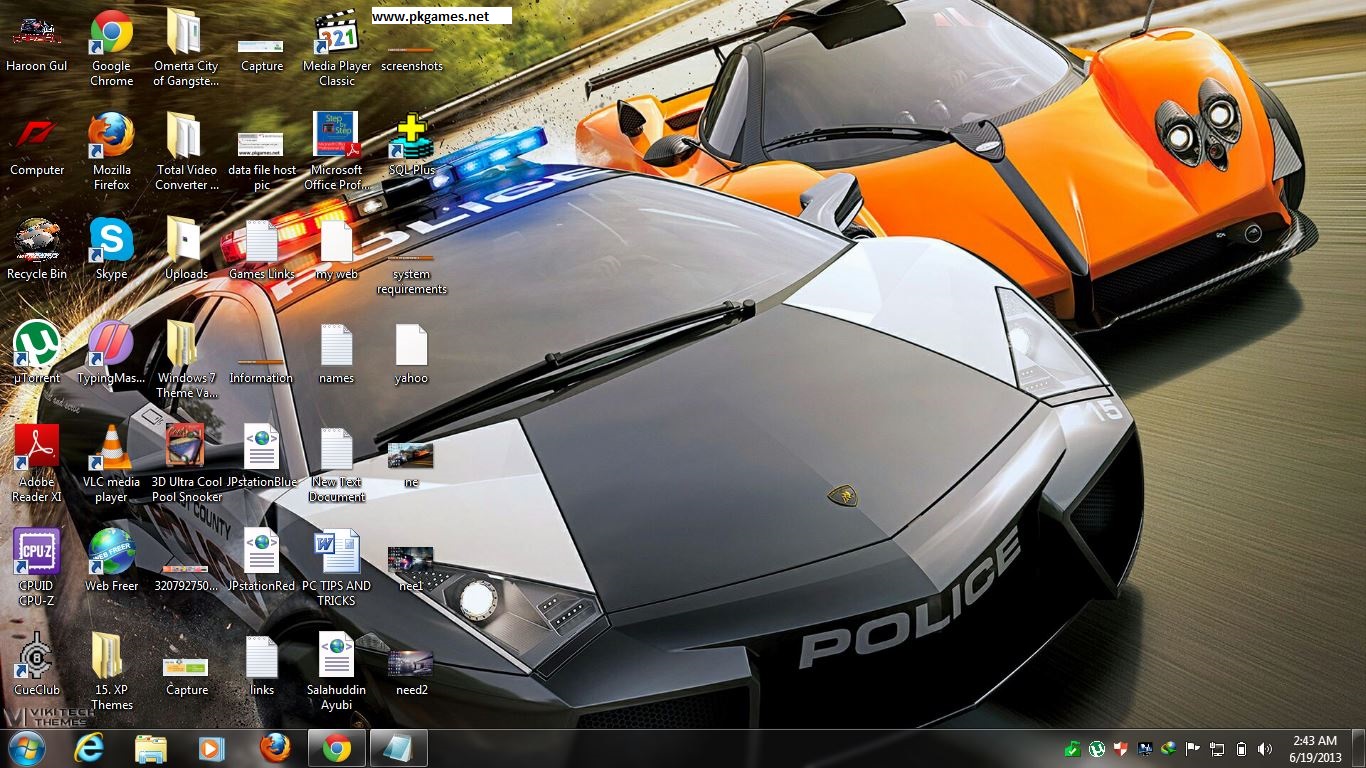This screenshot has width=1366, height=768.
Task: Launch µTorrent from the desktop shortcut
Action: point(37,354)
